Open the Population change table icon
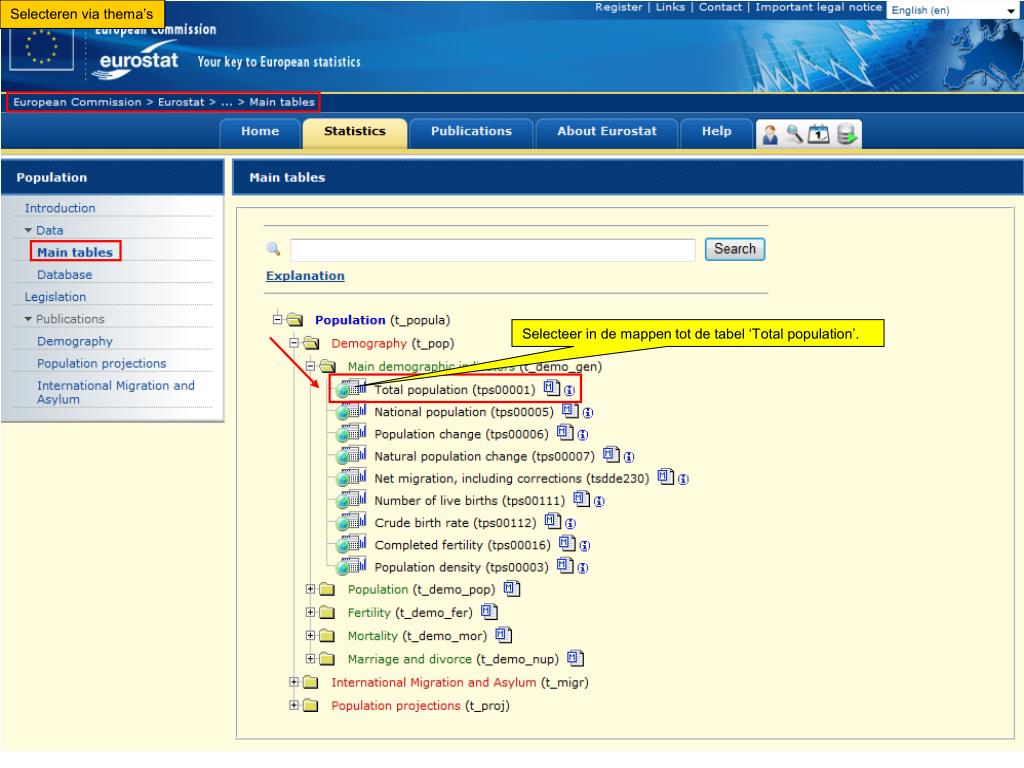The width and height of the screenshot is (1024, 768). pyautogui.click(x=351, y=434)
